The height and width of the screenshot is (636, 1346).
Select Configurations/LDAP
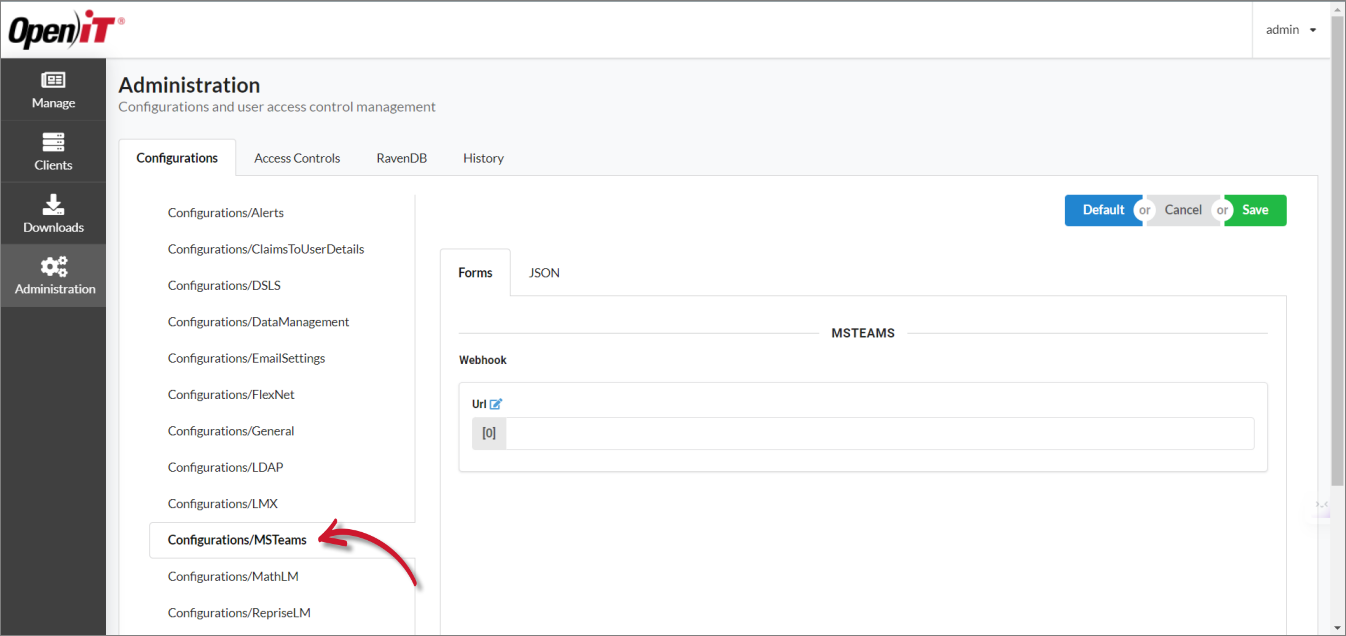[226, 467]
